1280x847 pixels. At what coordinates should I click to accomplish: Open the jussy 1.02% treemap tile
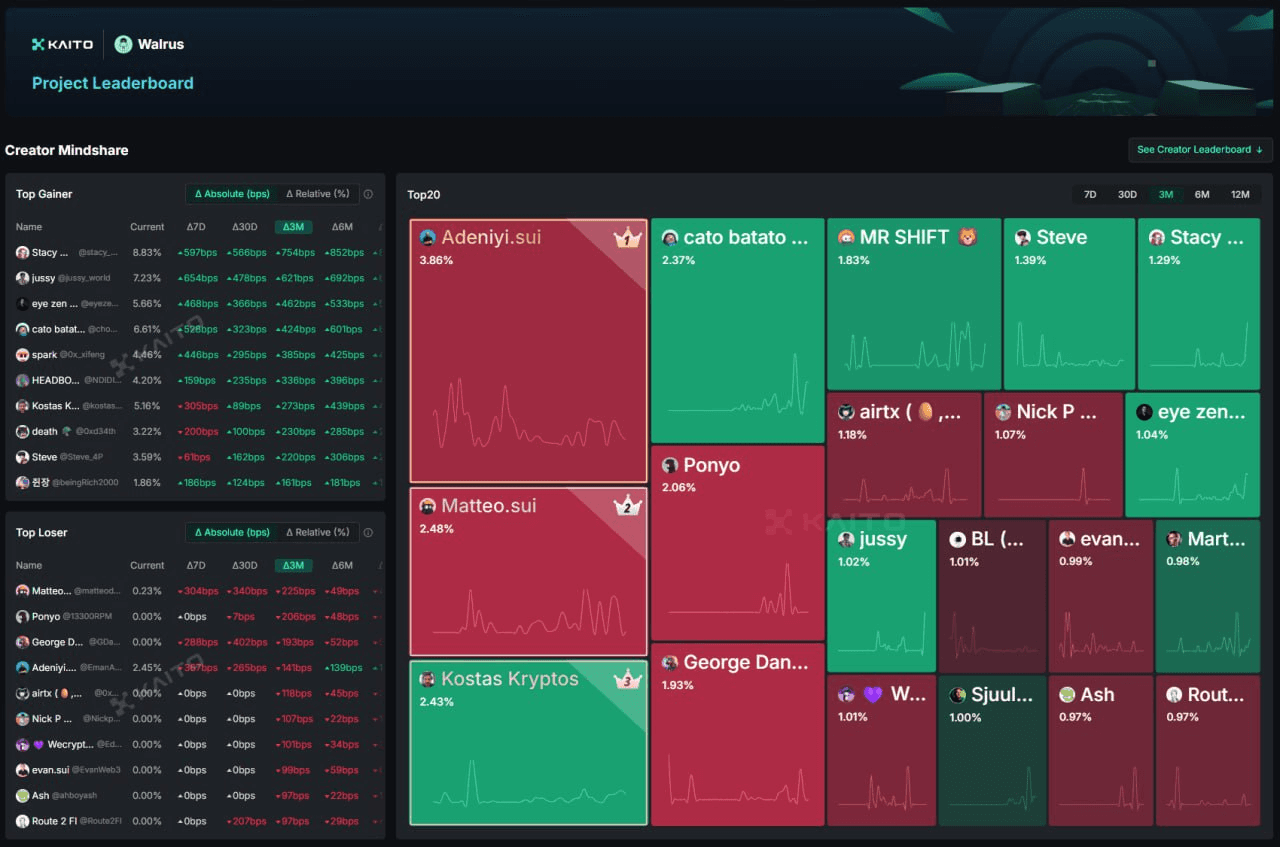click(x=882, y=596)
